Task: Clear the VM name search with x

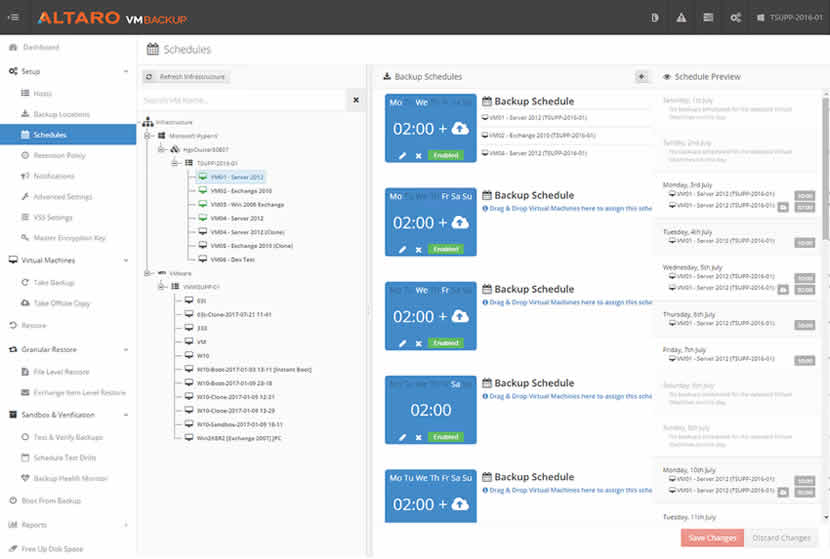Action: click(x=356, y=100)
